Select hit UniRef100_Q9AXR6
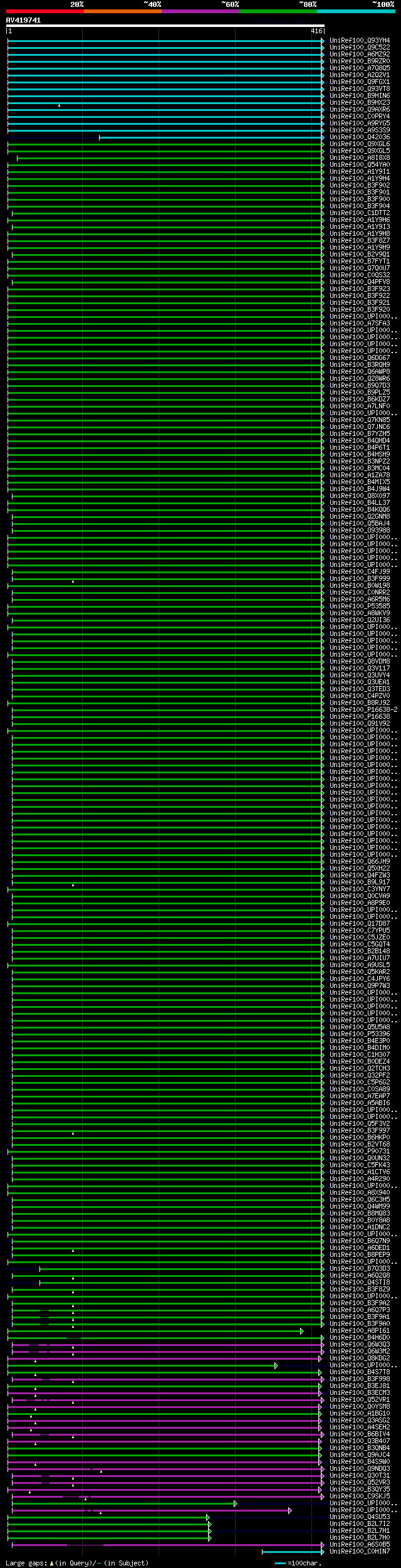 [x=360, y=110]
